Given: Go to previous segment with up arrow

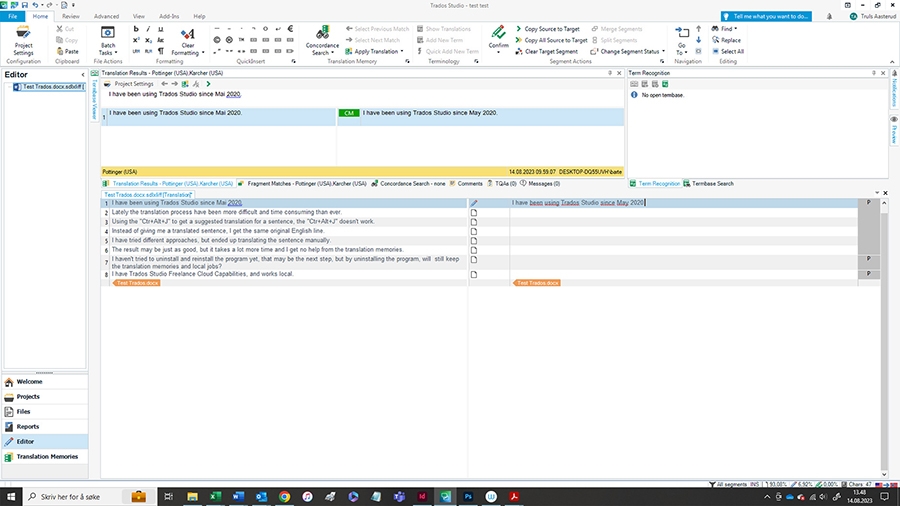Looking at the screenshot, I should click(699, 29).
